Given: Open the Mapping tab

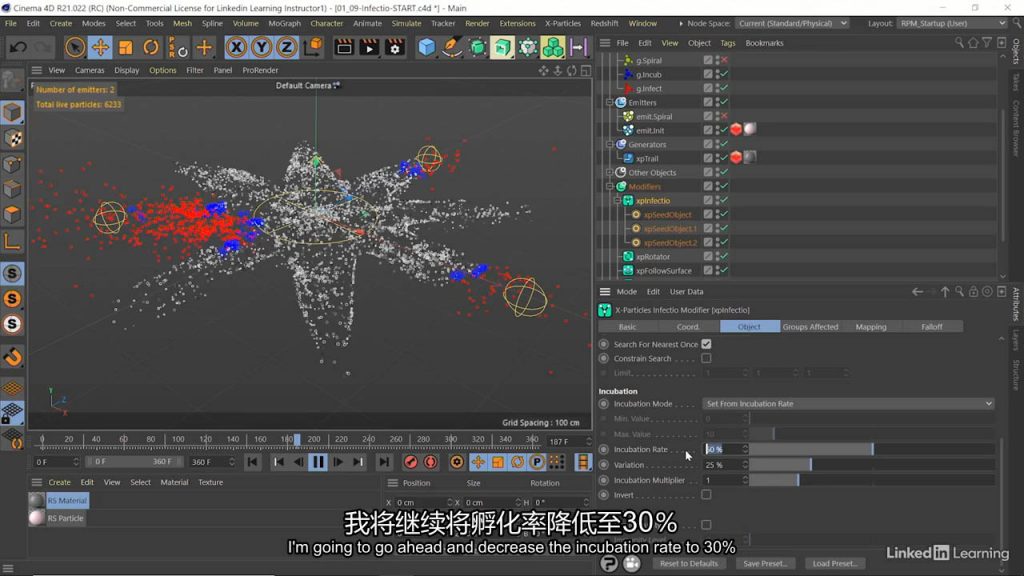Looking at the screenshot, I should (871, 327).
